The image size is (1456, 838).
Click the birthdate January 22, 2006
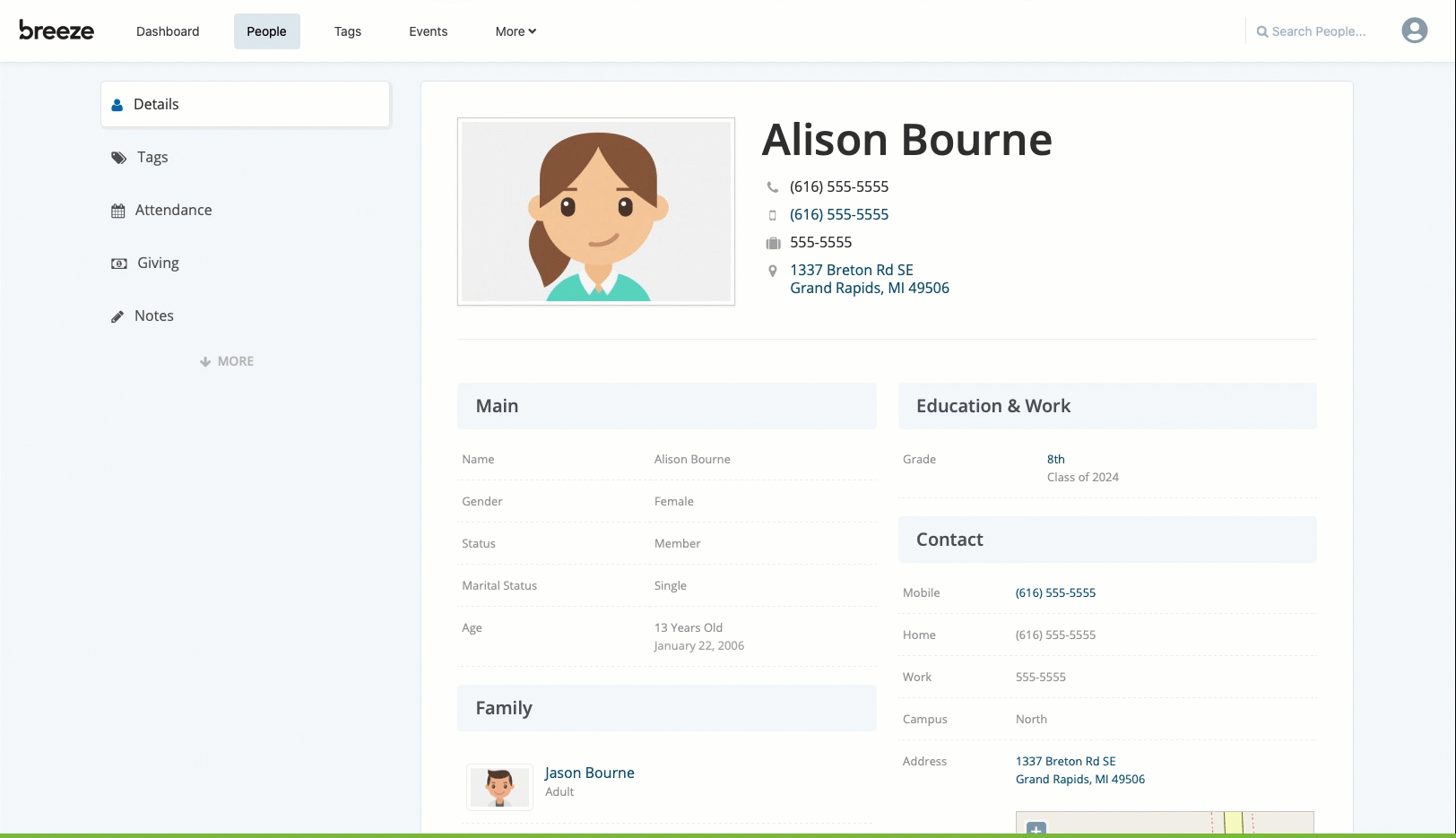tap(699, 645)
